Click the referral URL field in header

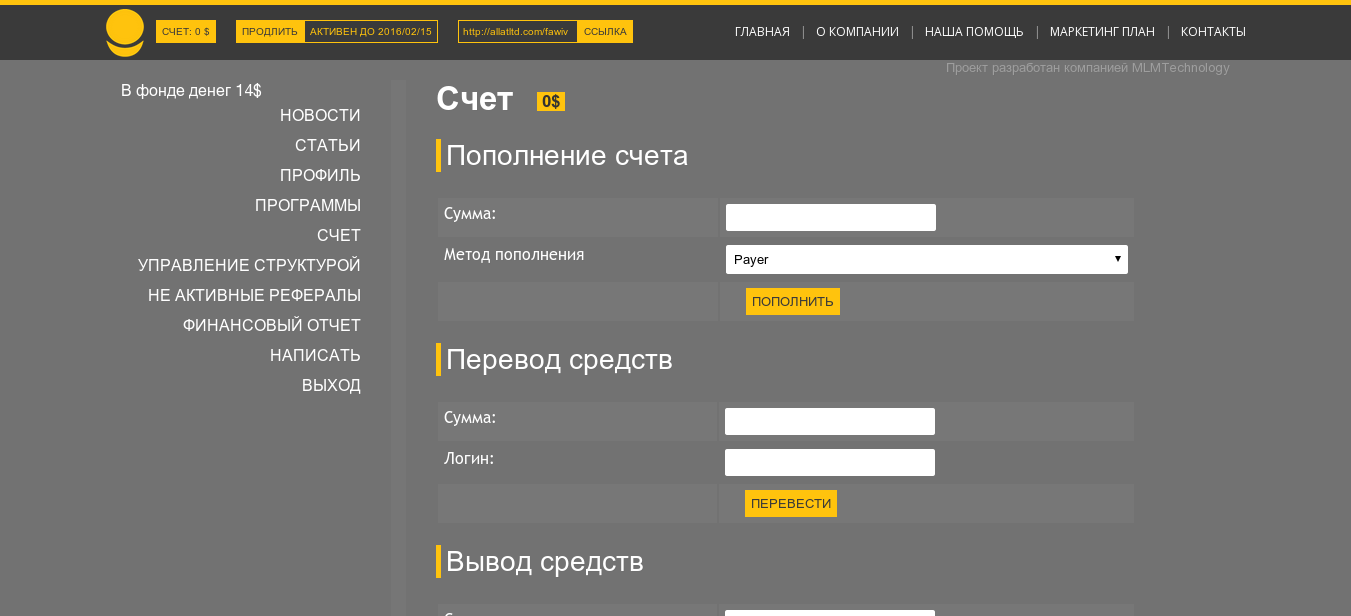tap(518, 32)
